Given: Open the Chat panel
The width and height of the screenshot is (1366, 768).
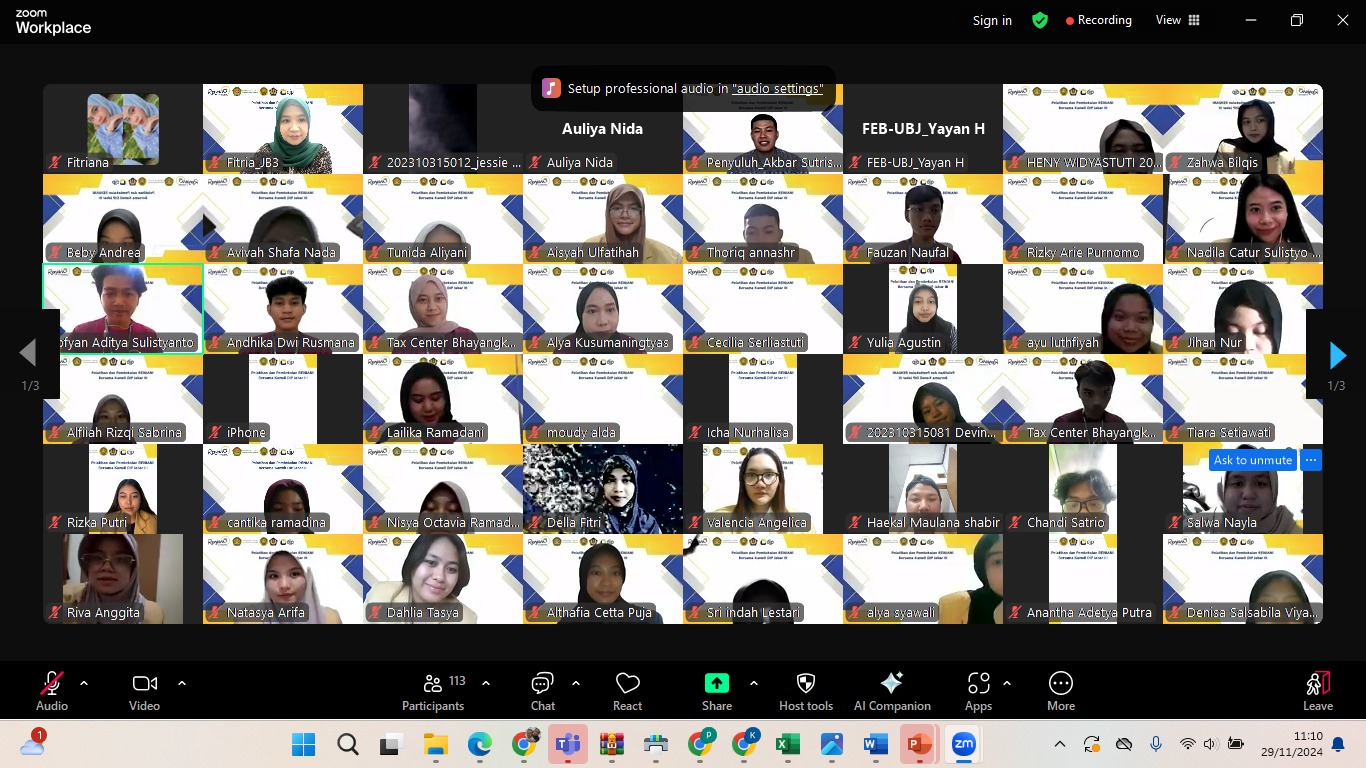Looking at the screenshot, I should click(542, 684).
